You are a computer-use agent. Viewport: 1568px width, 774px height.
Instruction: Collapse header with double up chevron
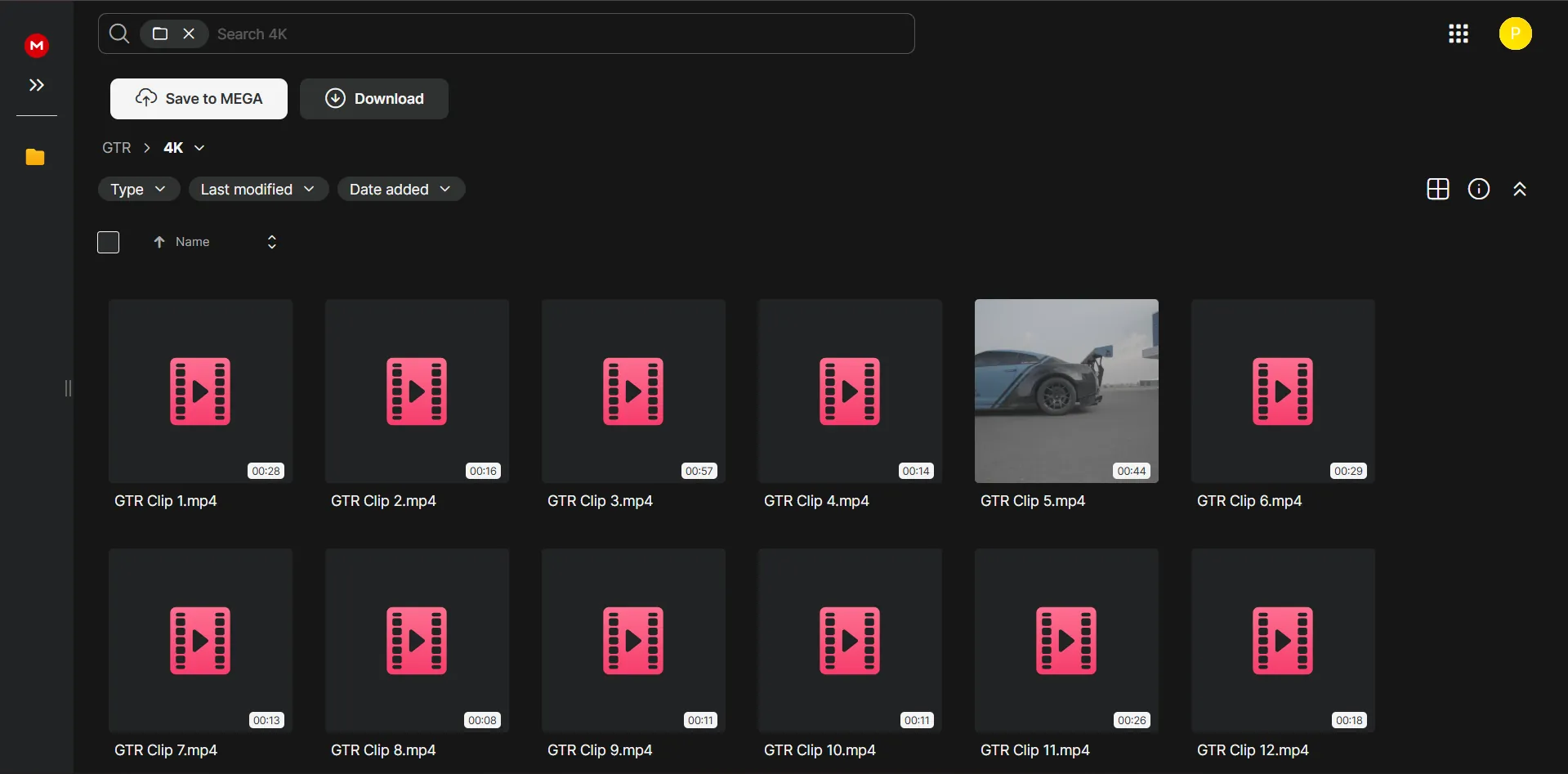coord(1519,189)
